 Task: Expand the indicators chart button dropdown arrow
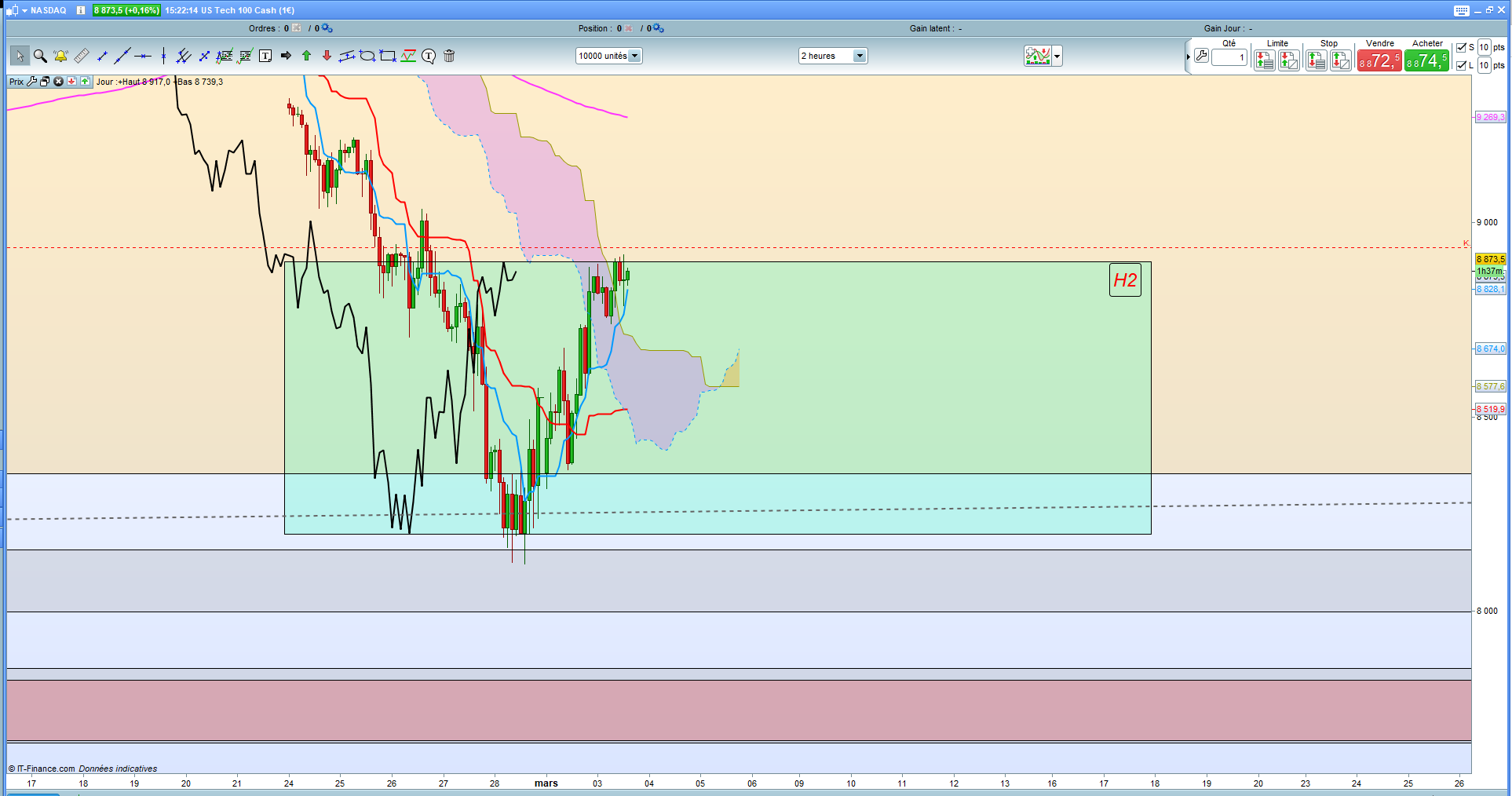[1057, 57]
